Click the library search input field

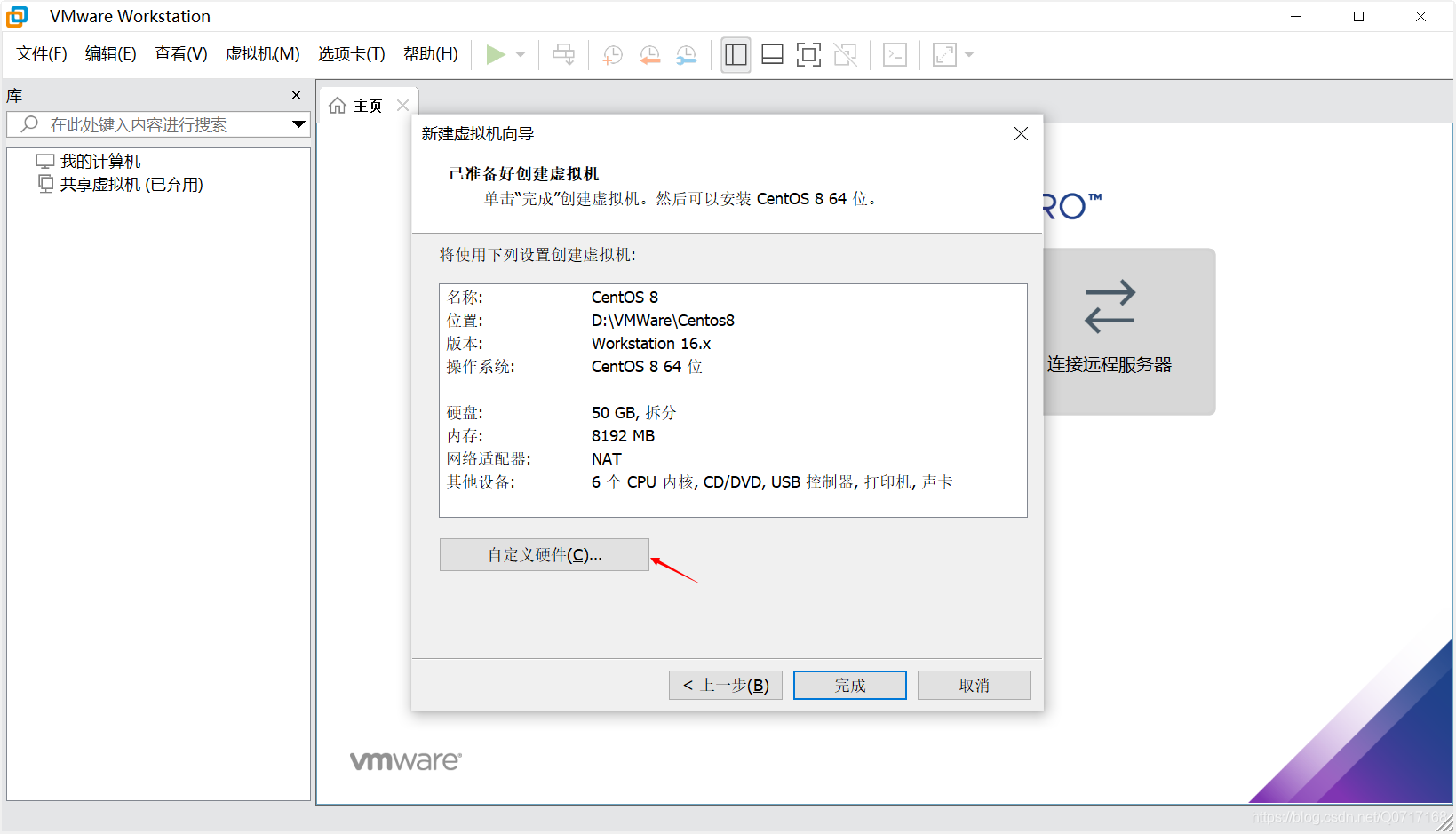click(x=158, y=124)
